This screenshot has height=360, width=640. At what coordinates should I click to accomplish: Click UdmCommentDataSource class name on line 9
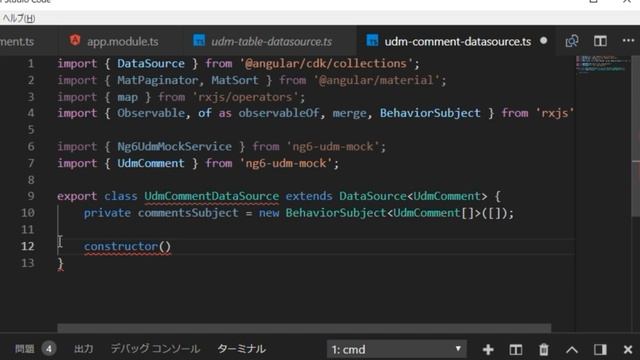pyautogui.click(x=211, y=196)
